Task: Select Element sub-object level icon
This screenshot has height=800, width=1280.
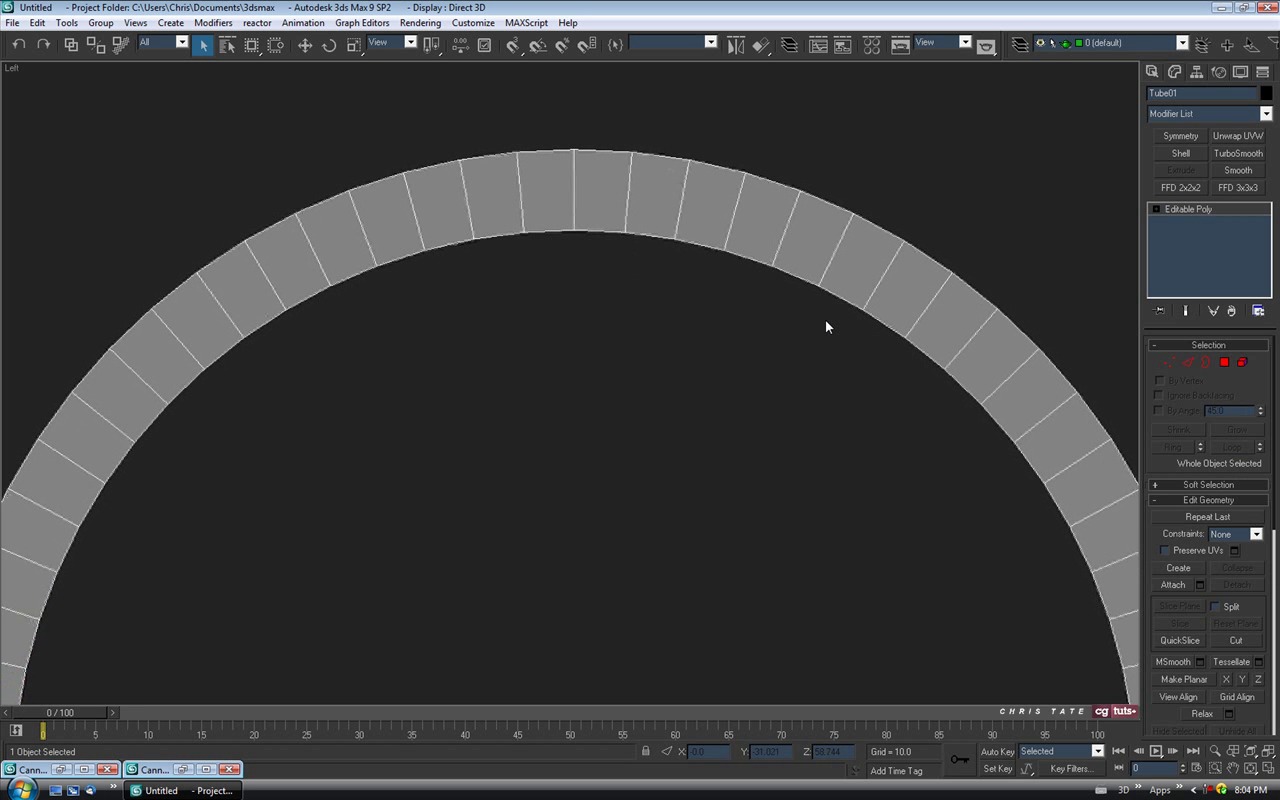Action: click(x=1242, y=362)
